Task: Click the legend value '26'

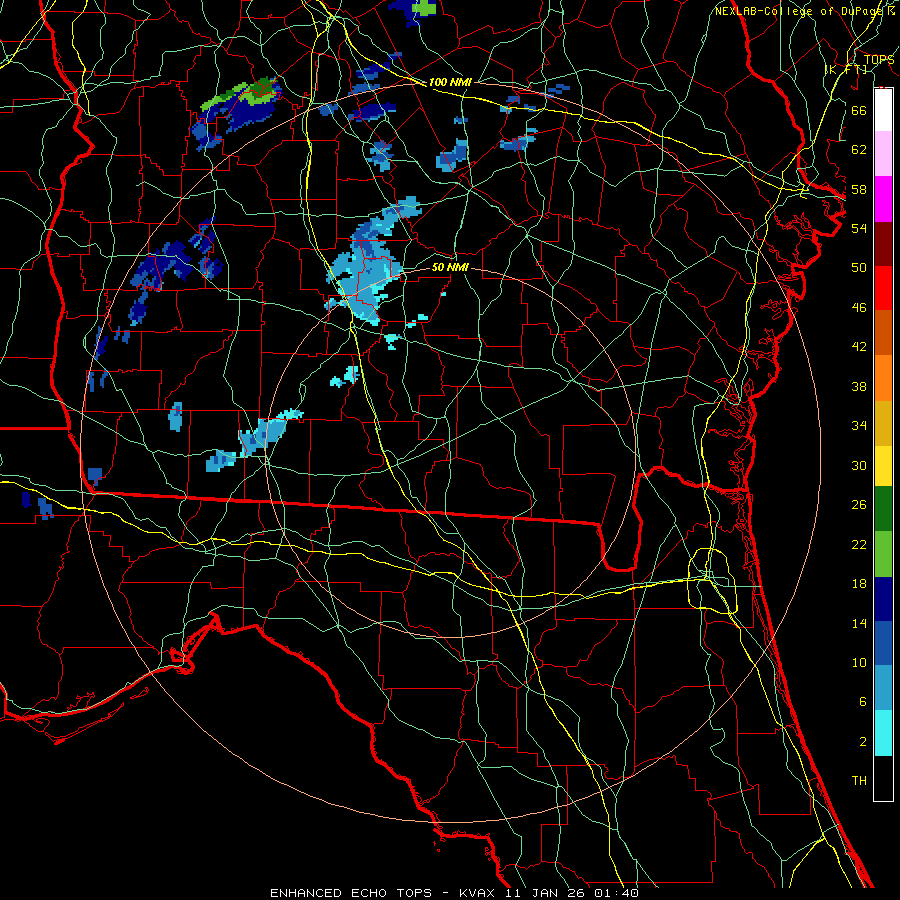Action: coord(859,505)
